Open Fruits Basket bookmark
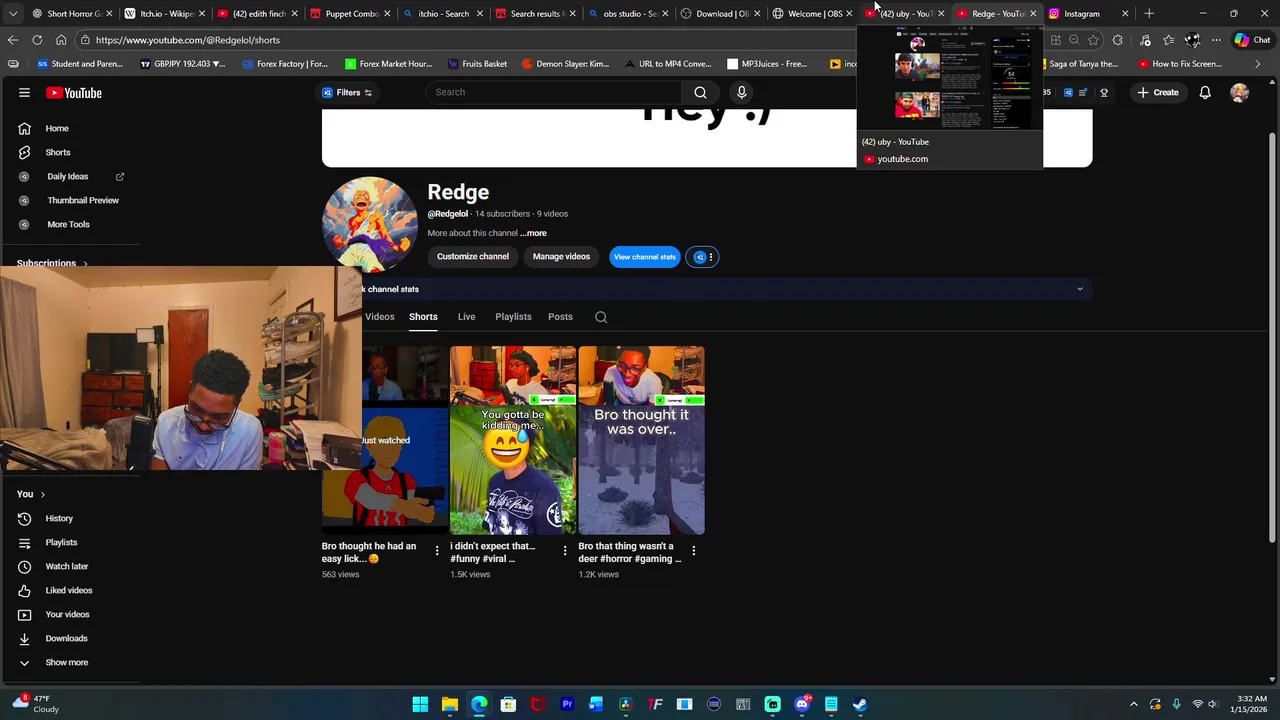Screen dimensions: 1280x720 pos(477,64)
